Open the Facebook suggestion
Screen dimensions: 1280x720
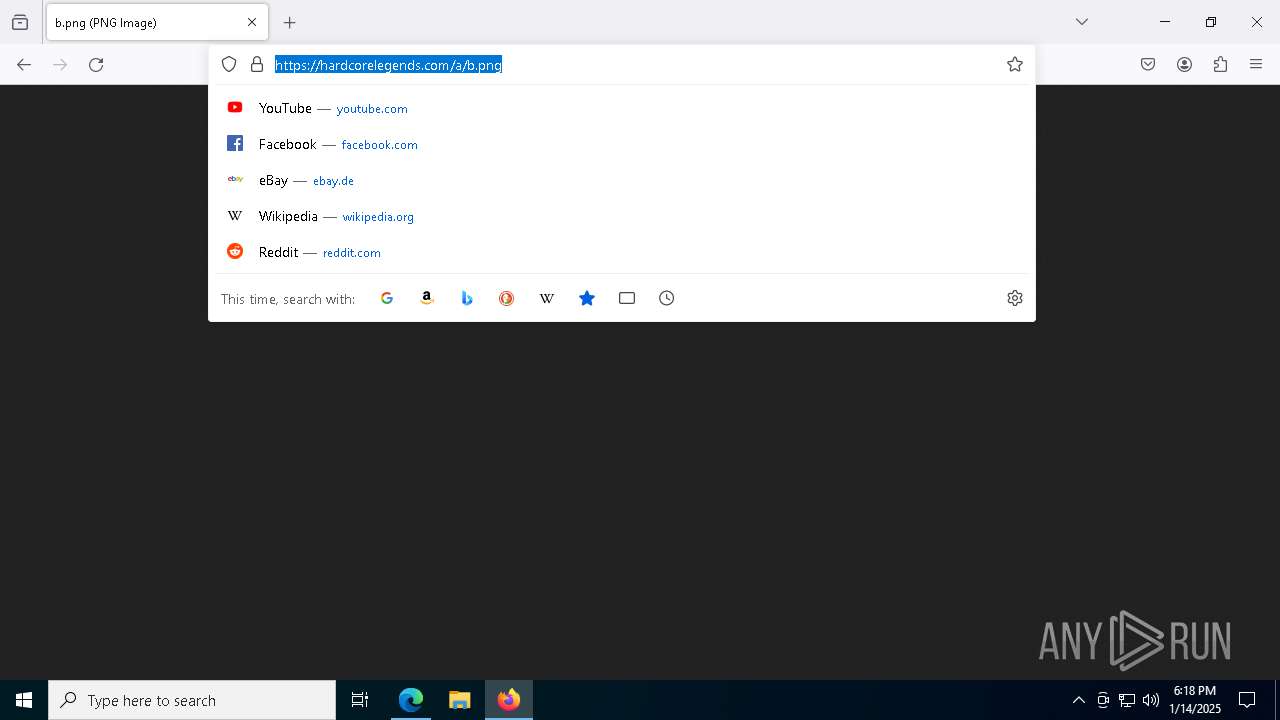click(x=622, y=144)
